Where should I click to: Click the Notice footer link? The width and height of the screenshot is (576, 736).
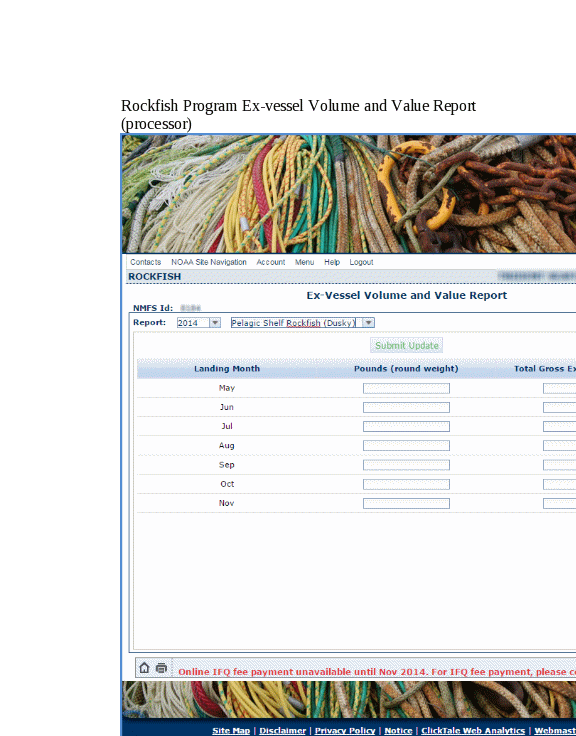tap(398, 730)
